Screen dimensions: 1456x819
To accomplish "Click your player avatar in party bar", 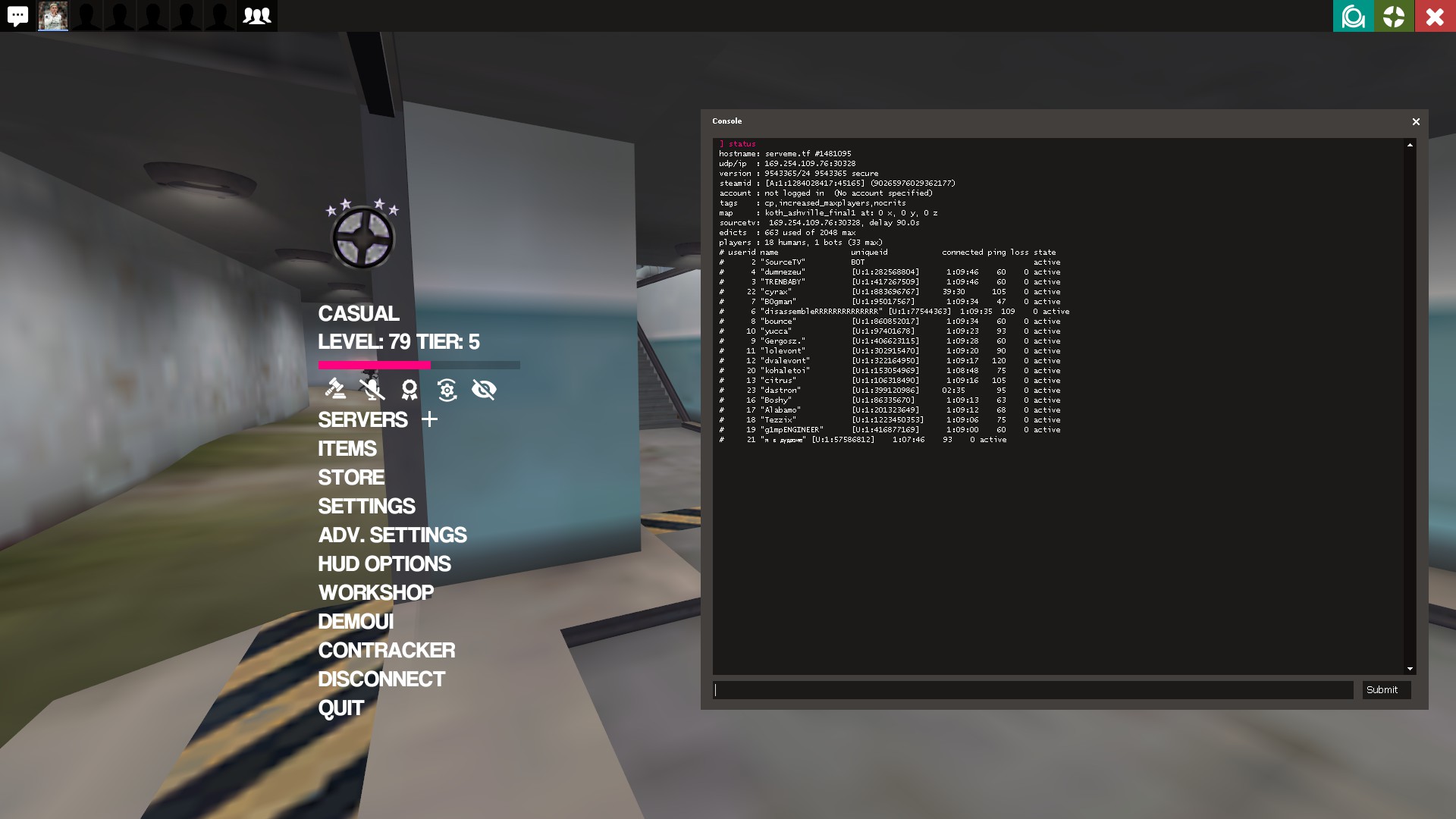I will (53, 16).
